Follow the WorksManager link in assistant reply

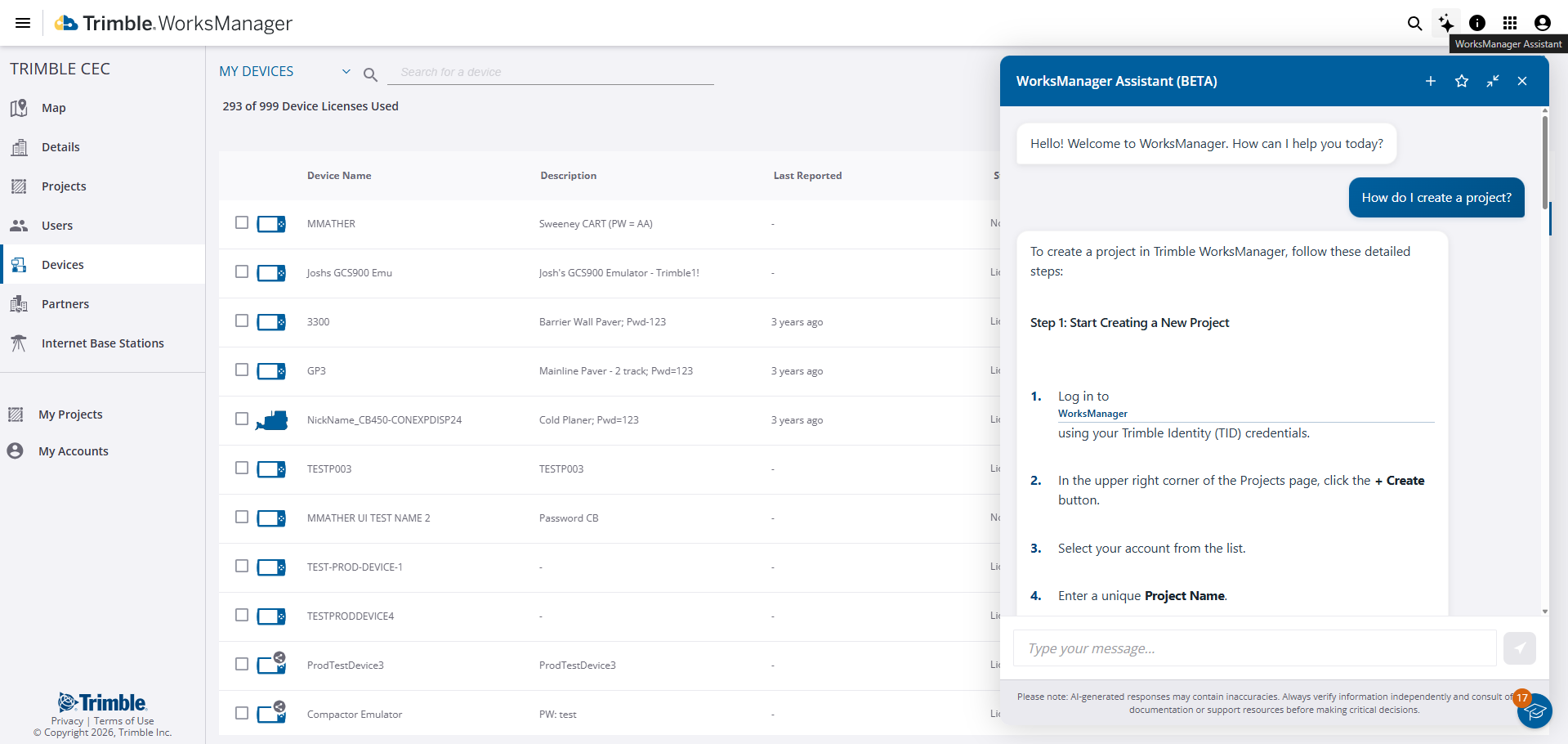(x=1092, y=414)
